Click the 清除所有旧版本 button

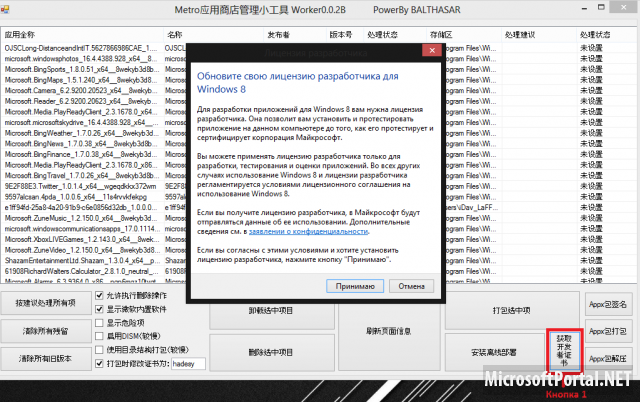click(x=46, y=359)
